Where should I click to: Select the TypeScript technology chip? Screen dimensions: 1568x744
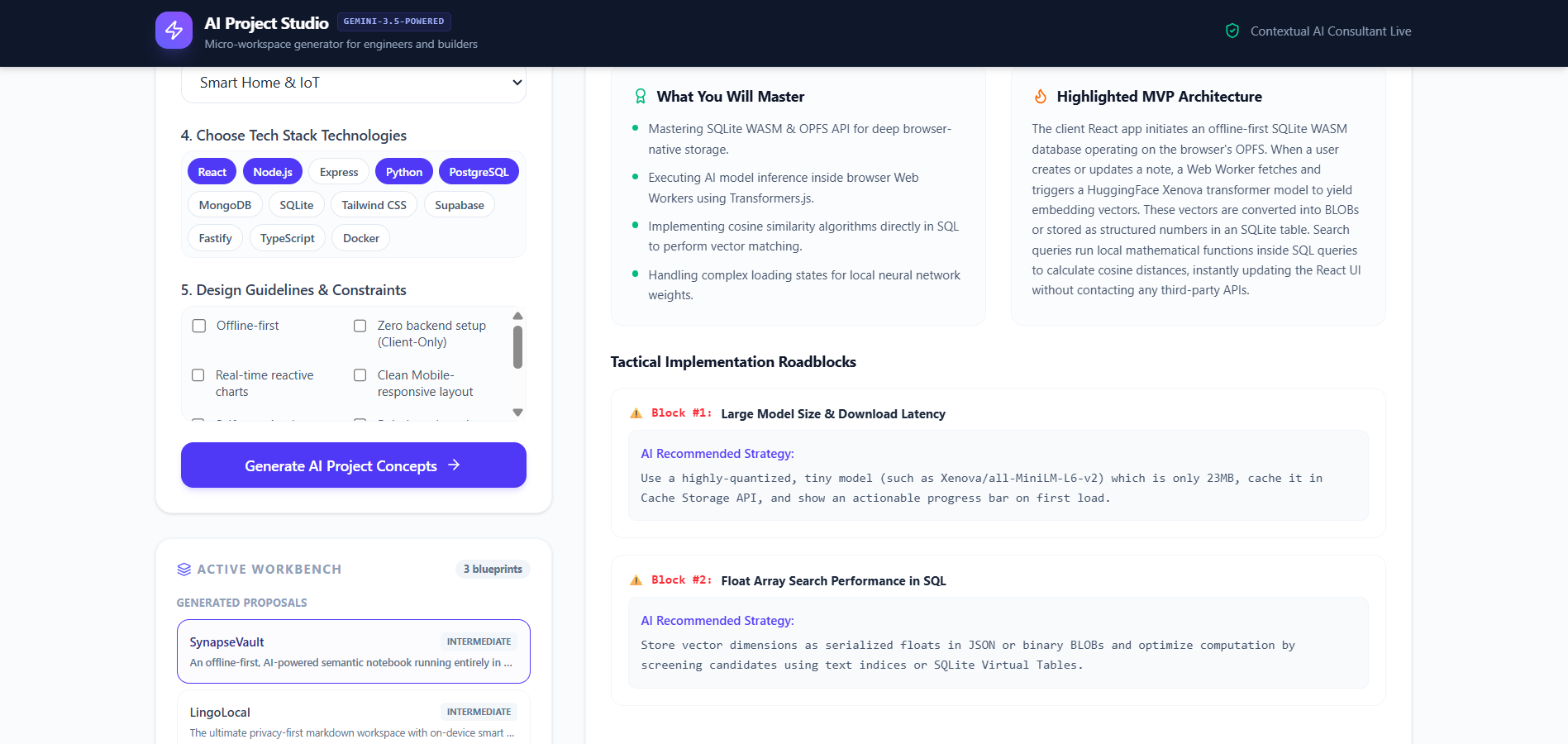(288, 238)
